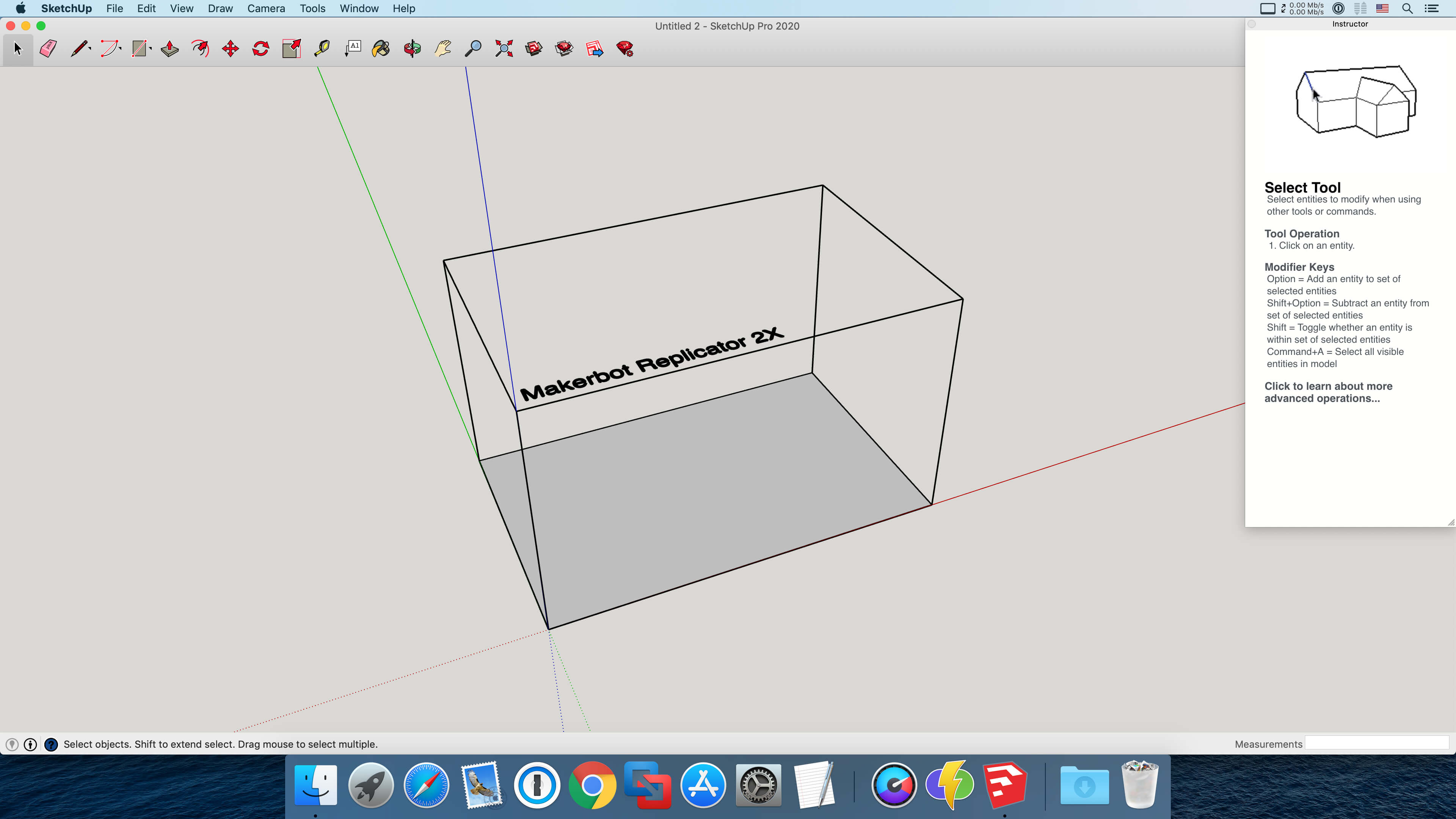The image size is (1456, 819).
Task: Select the Offset tool
Action: tap(200, 49)
